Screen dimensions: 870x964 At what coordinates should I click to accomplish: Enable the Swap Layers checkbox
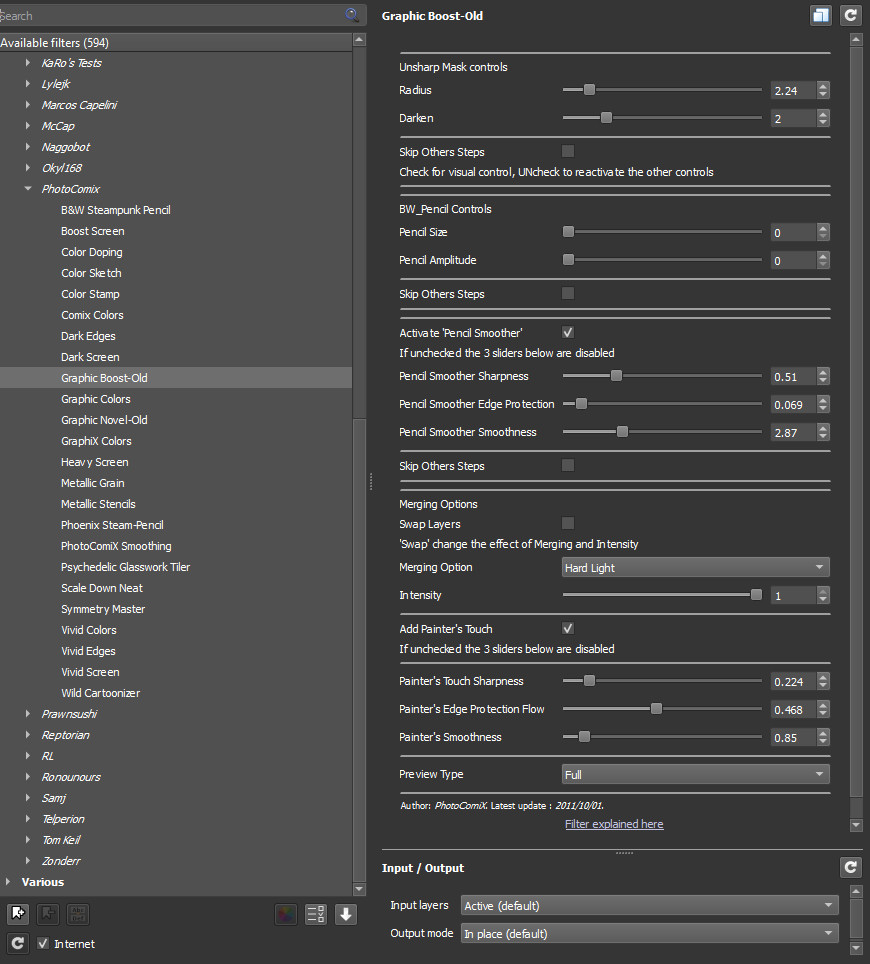pyautogui.click(x=568, y=523)
